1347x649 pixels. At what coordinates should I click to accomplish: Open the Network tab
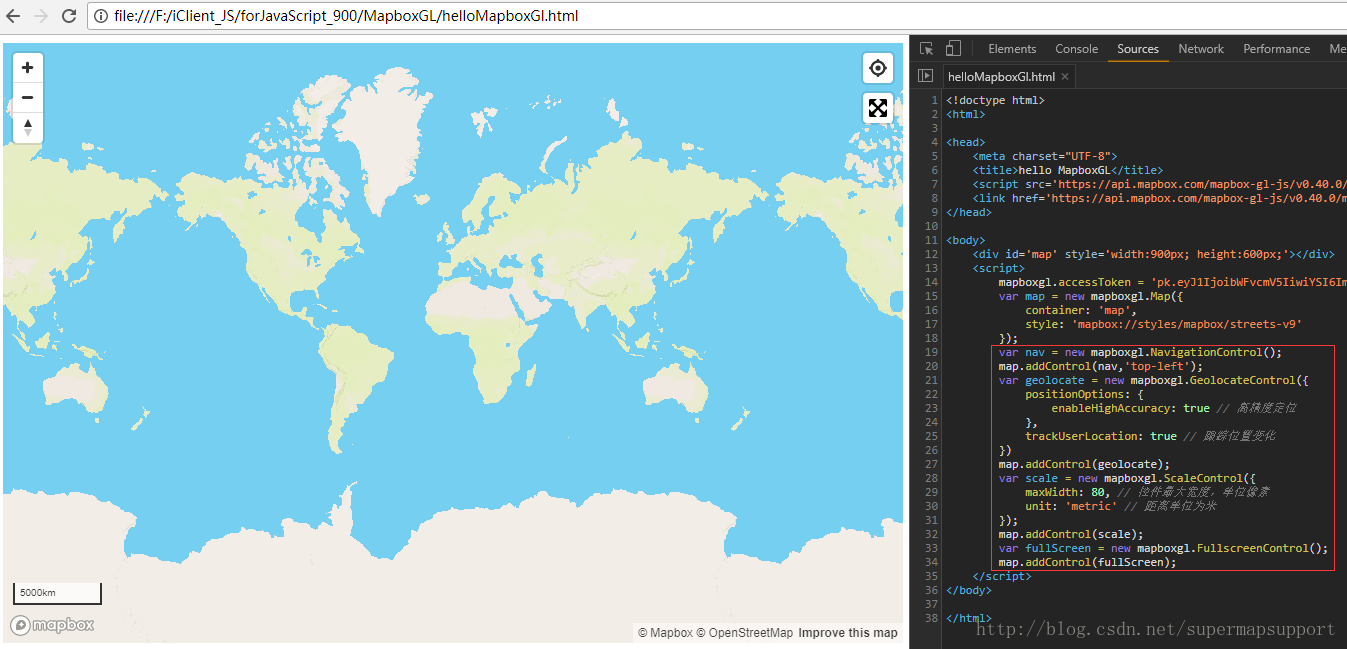click(x=1201, y=49)
